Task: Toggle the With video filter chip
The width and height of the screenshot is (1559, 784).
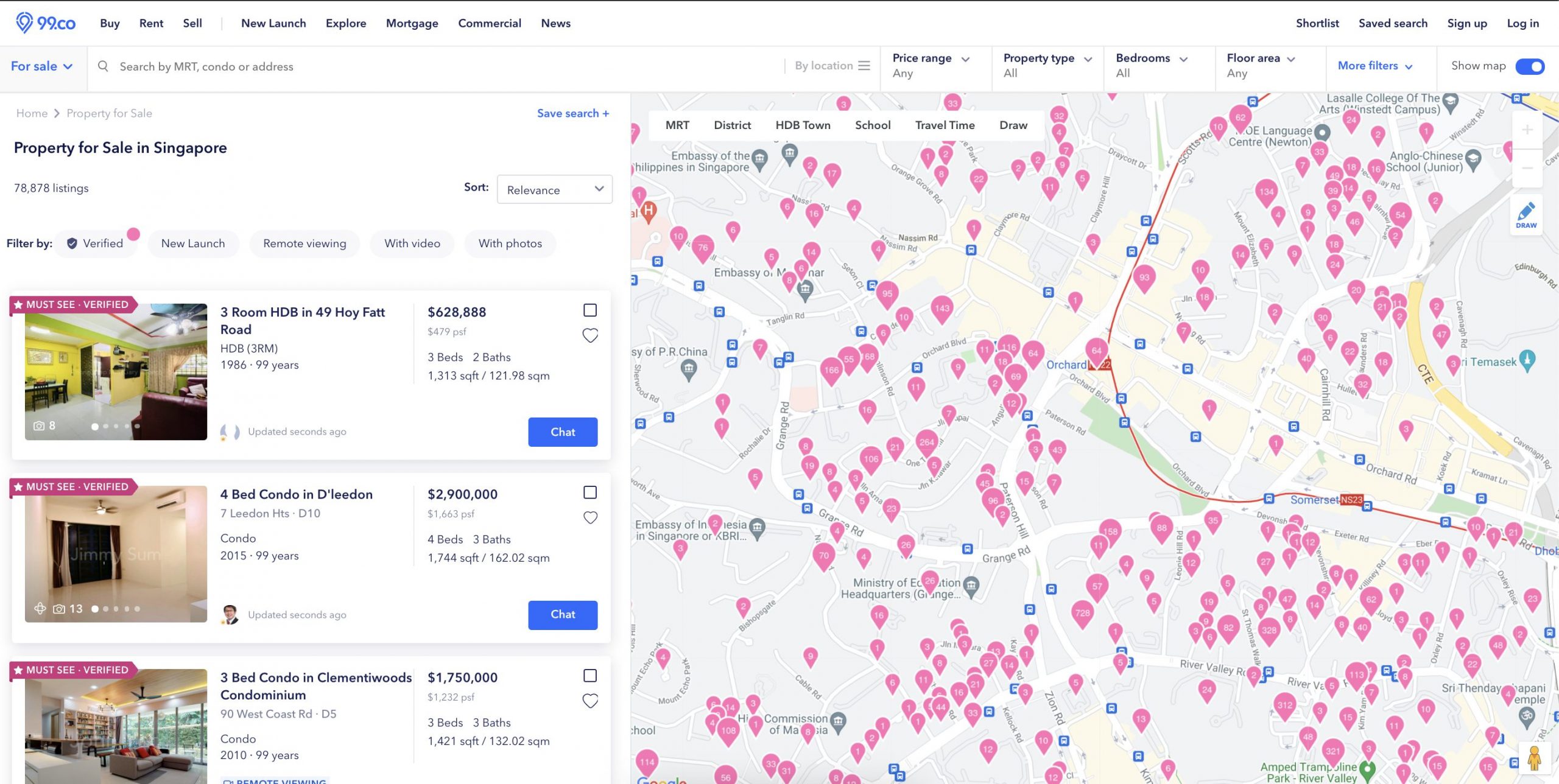Action: tap(412, 243)
